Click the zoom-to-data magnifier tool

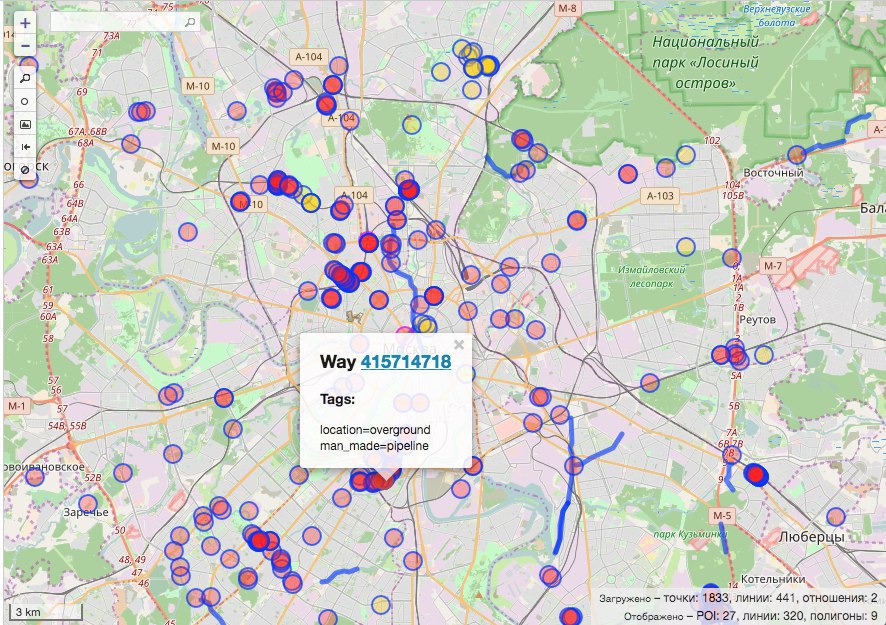(25, 78)
